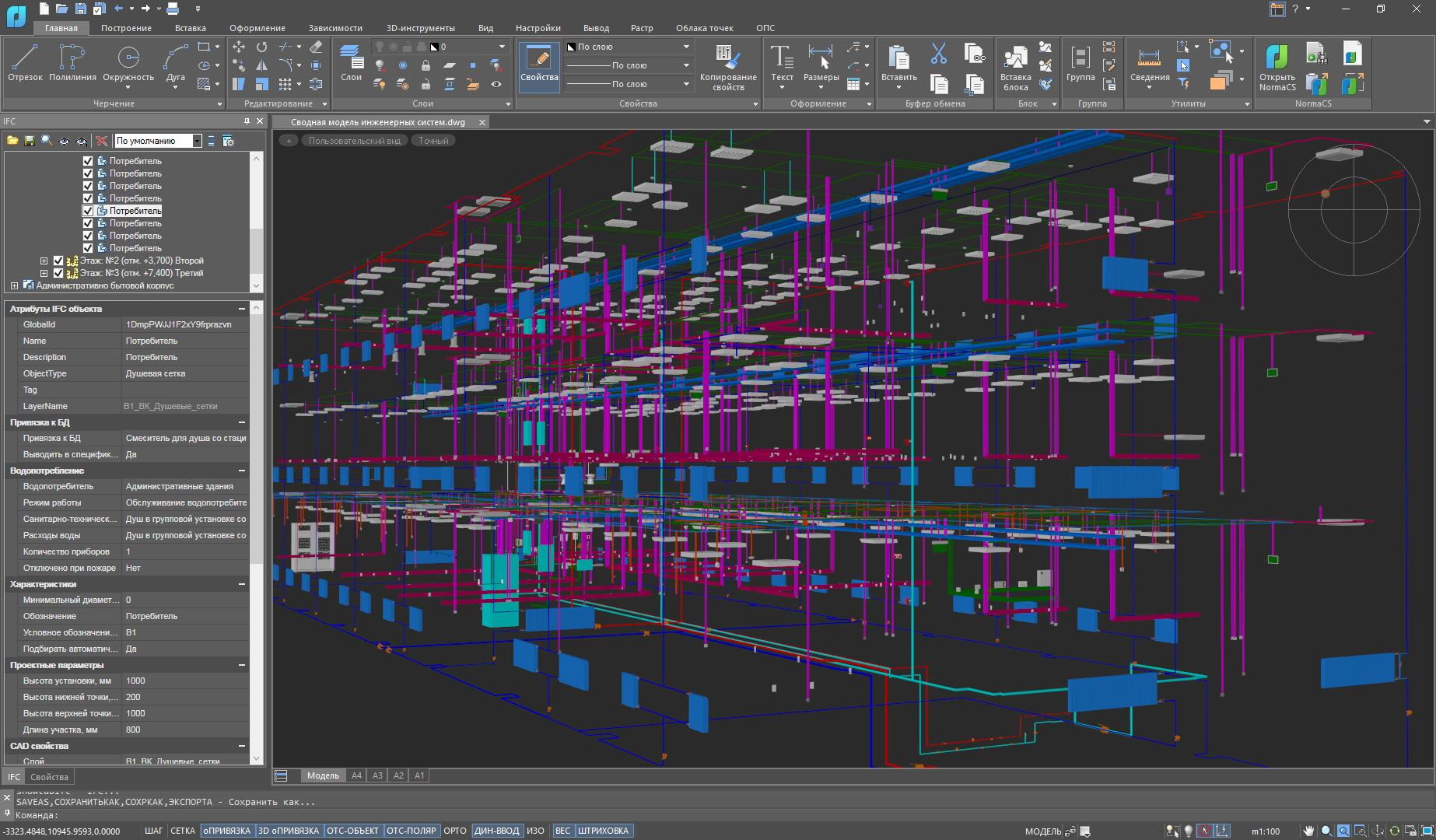Uncheck Этаж №3 Третий checkbox
This screenshot has width=1436, height=840.
point(58,273)
